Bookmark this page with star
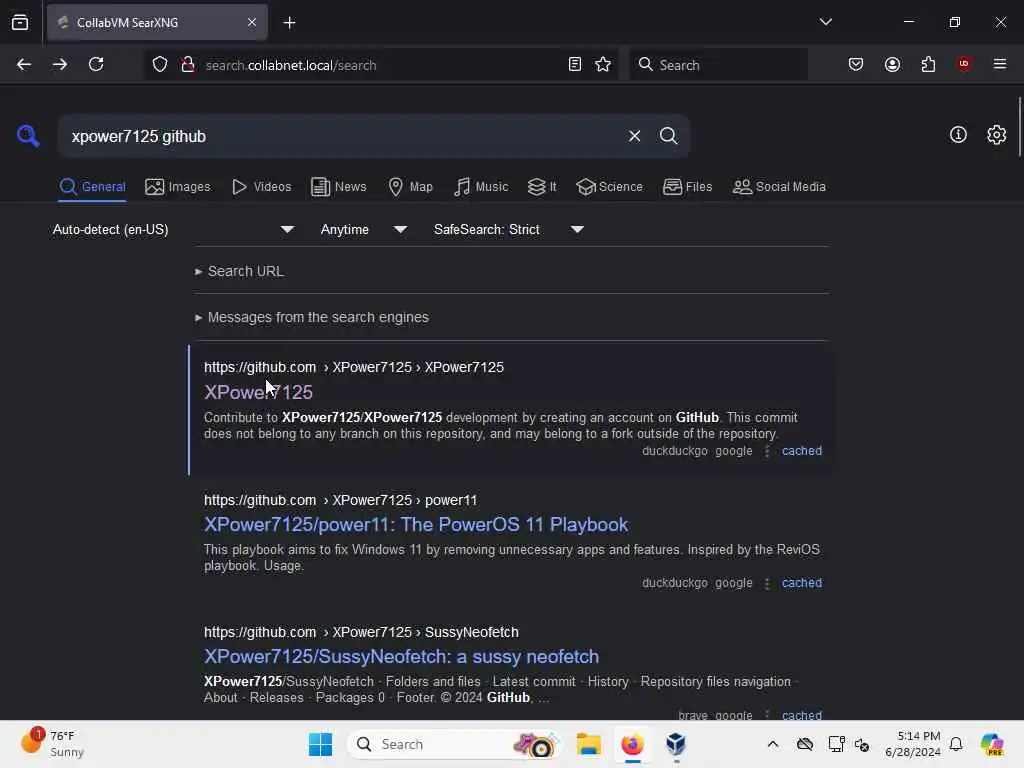1024x768 pixels. click(x=603, y=65)
